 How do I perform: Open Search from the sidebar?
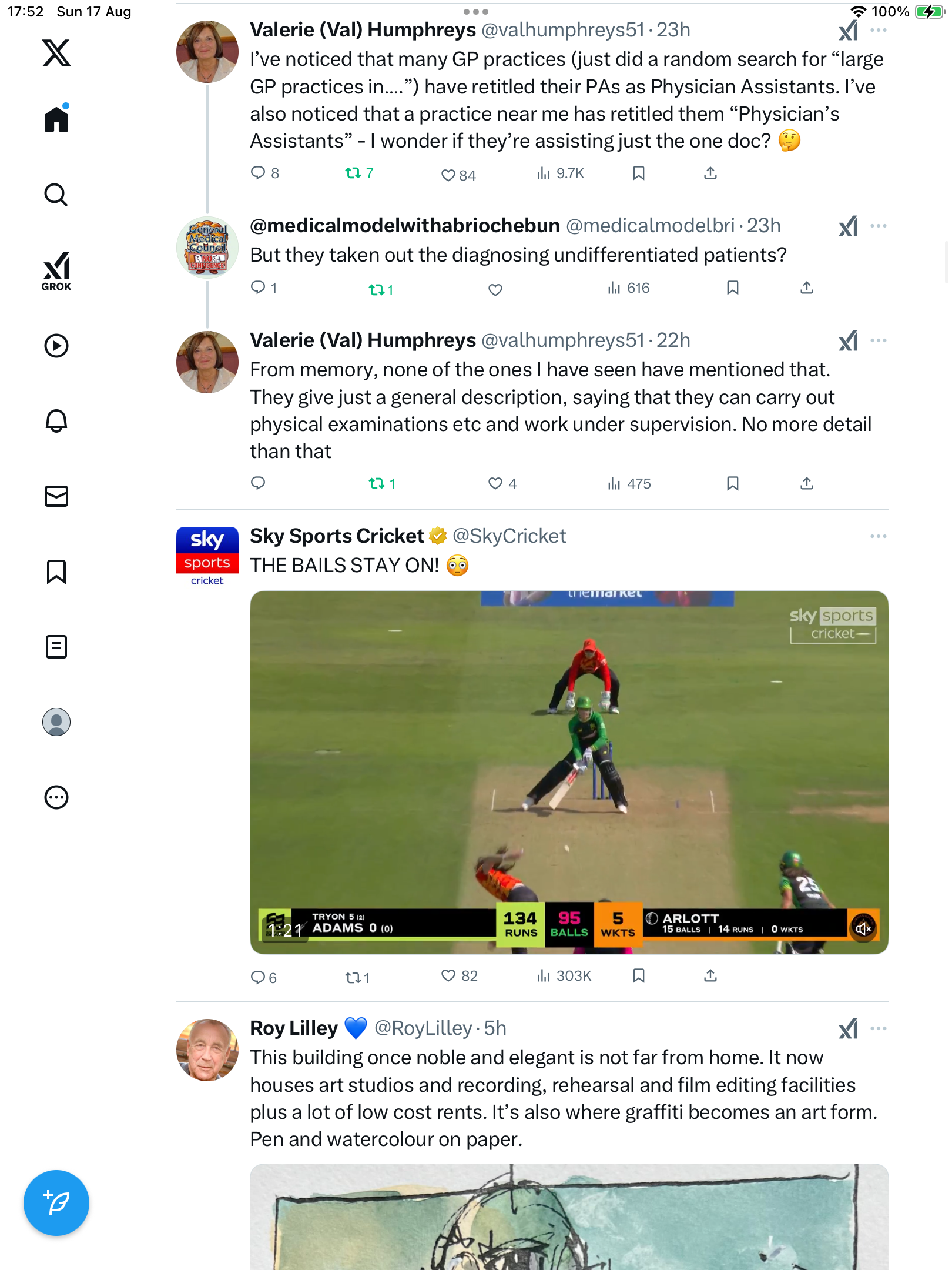[56, 195]
